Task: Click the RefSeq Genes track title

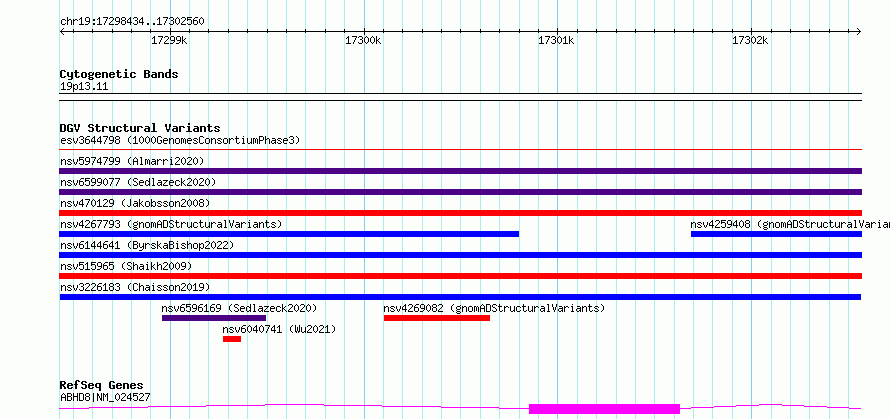Action: pos(101,386)
